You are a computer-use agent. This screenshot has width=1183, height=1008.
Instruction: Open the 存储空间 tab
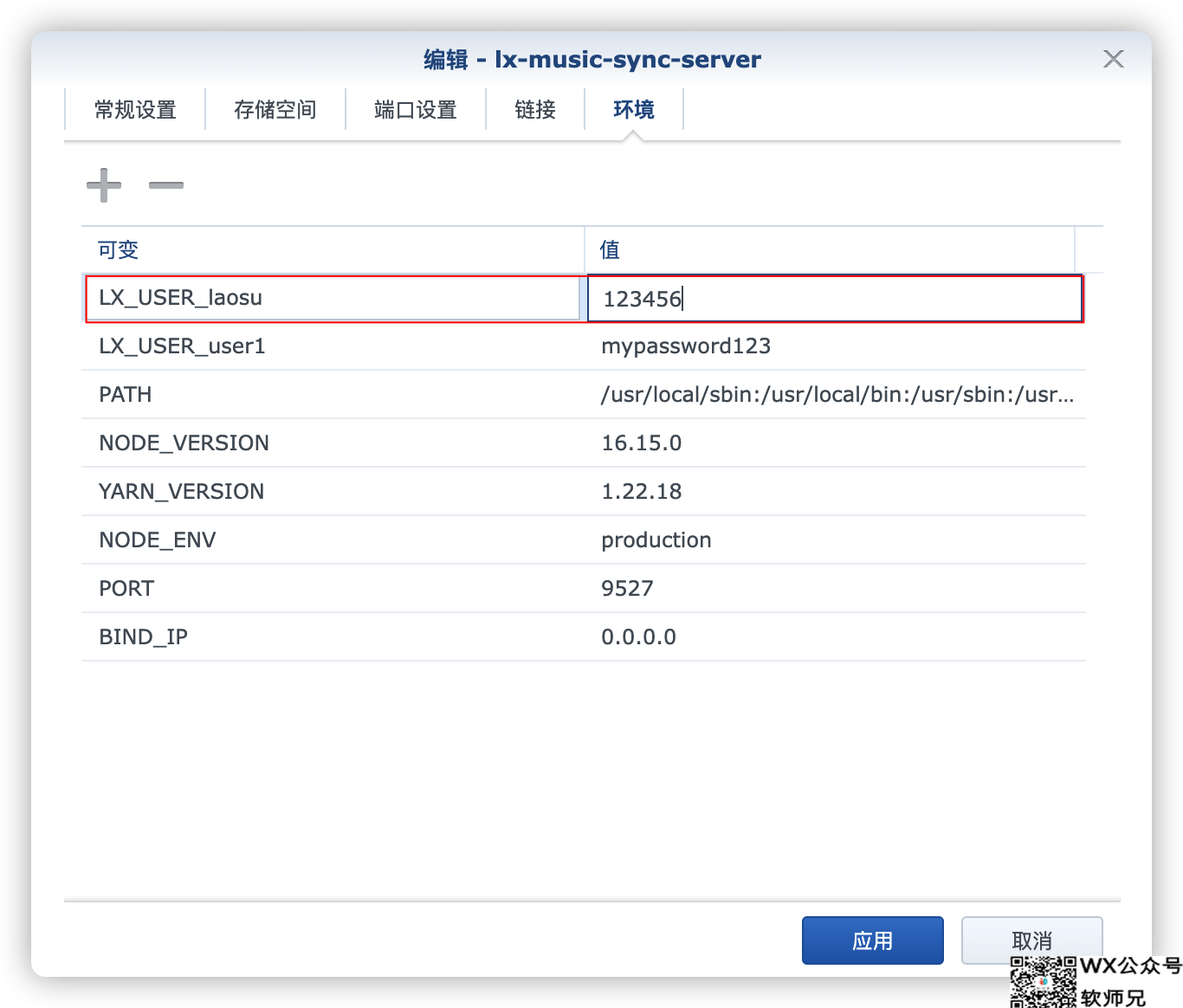coord(275,110)
